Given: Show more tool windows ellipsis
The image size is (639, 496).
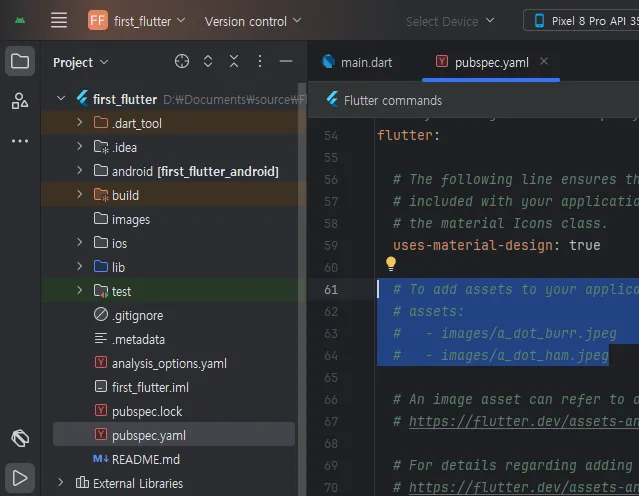Looking at the screenshot, I should point(20,141).
